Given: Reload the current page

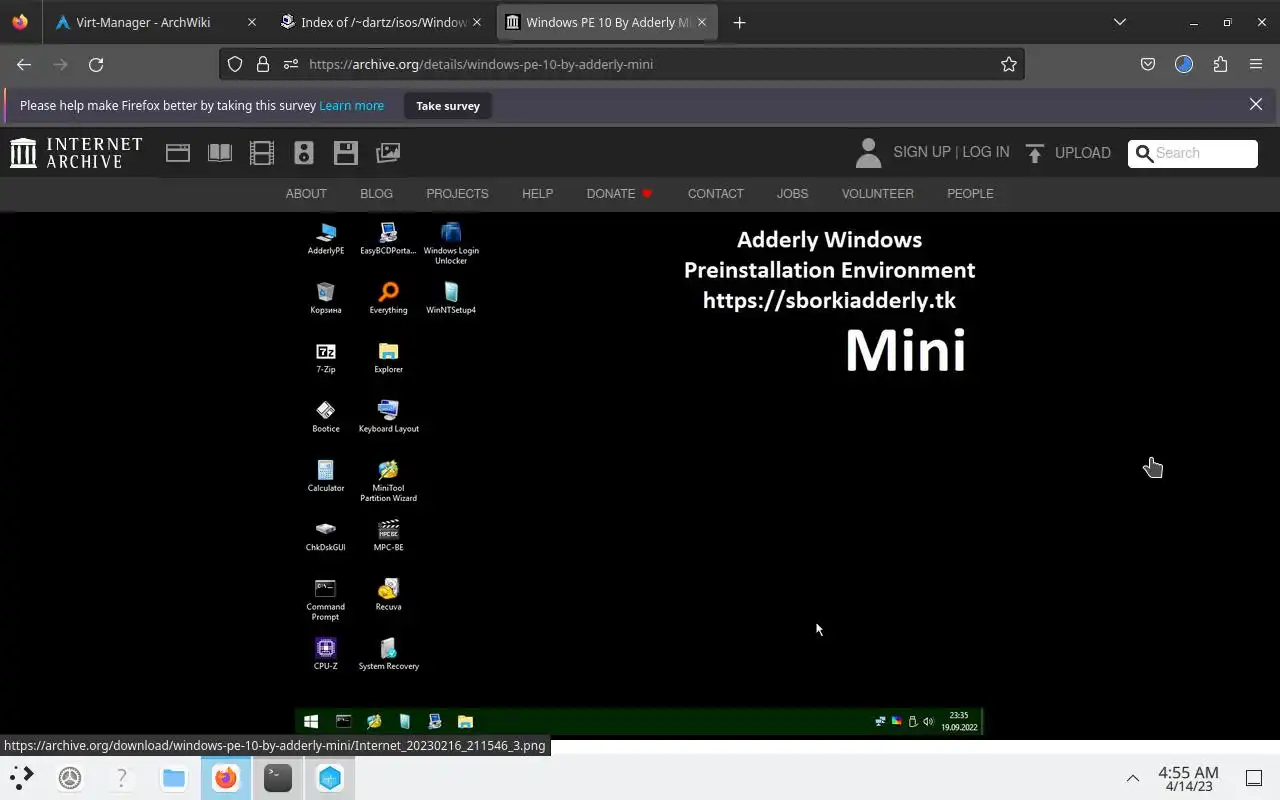Looking at the screenshot, I should point(96,64).
